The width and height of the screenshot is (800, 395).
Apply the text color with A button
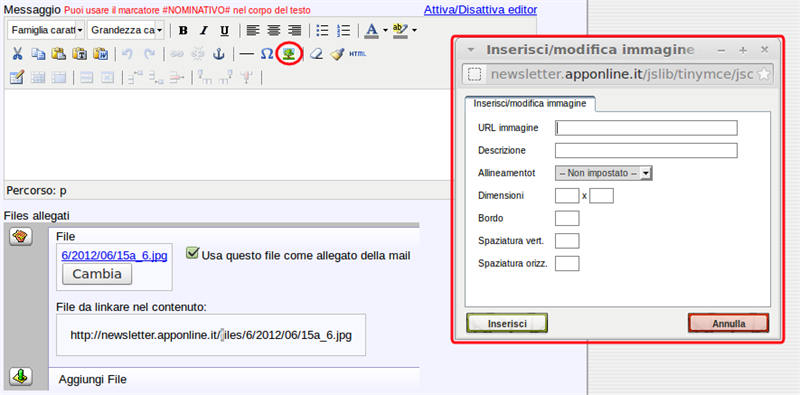click(372, 31)
